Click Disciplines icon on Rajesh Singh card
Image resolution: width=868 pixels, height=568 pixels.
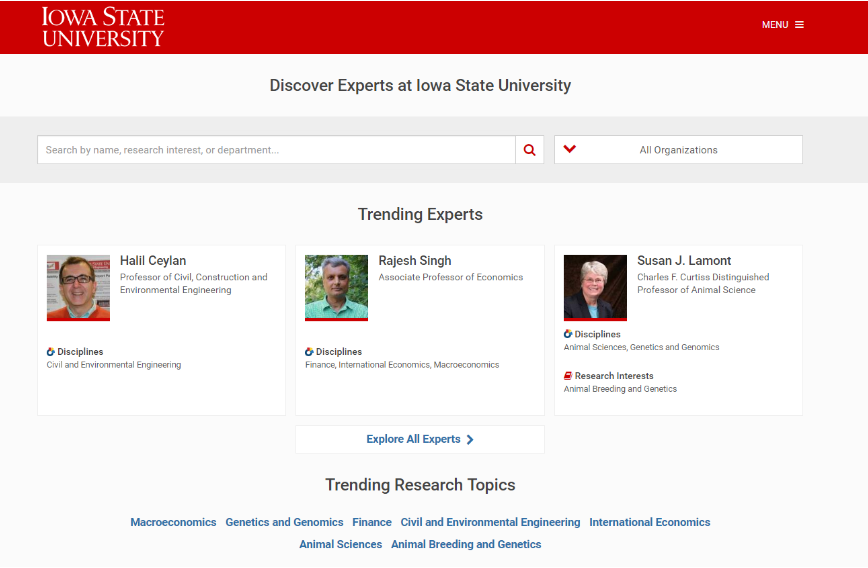[x=309, y=352]
